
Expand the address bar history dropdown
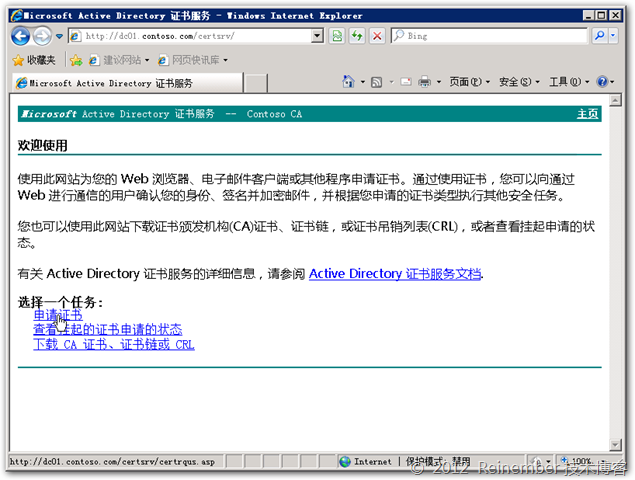click(318, 36)
